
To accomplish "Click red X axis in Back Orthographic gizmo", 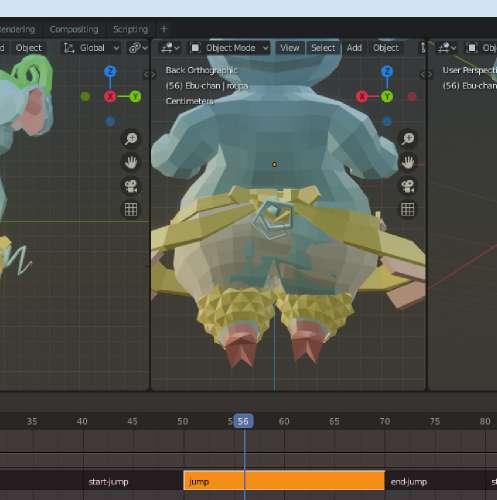I will tap(362, 97).
